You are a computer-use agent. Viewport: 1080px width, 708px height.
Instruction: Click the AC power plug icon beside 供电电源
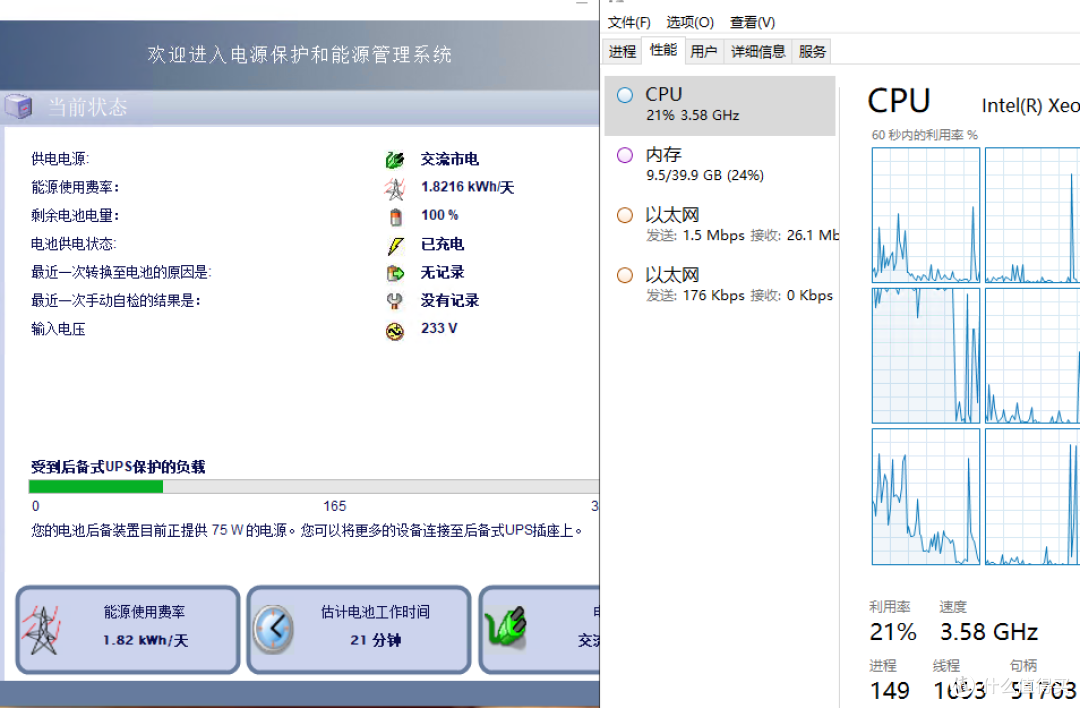395,160
